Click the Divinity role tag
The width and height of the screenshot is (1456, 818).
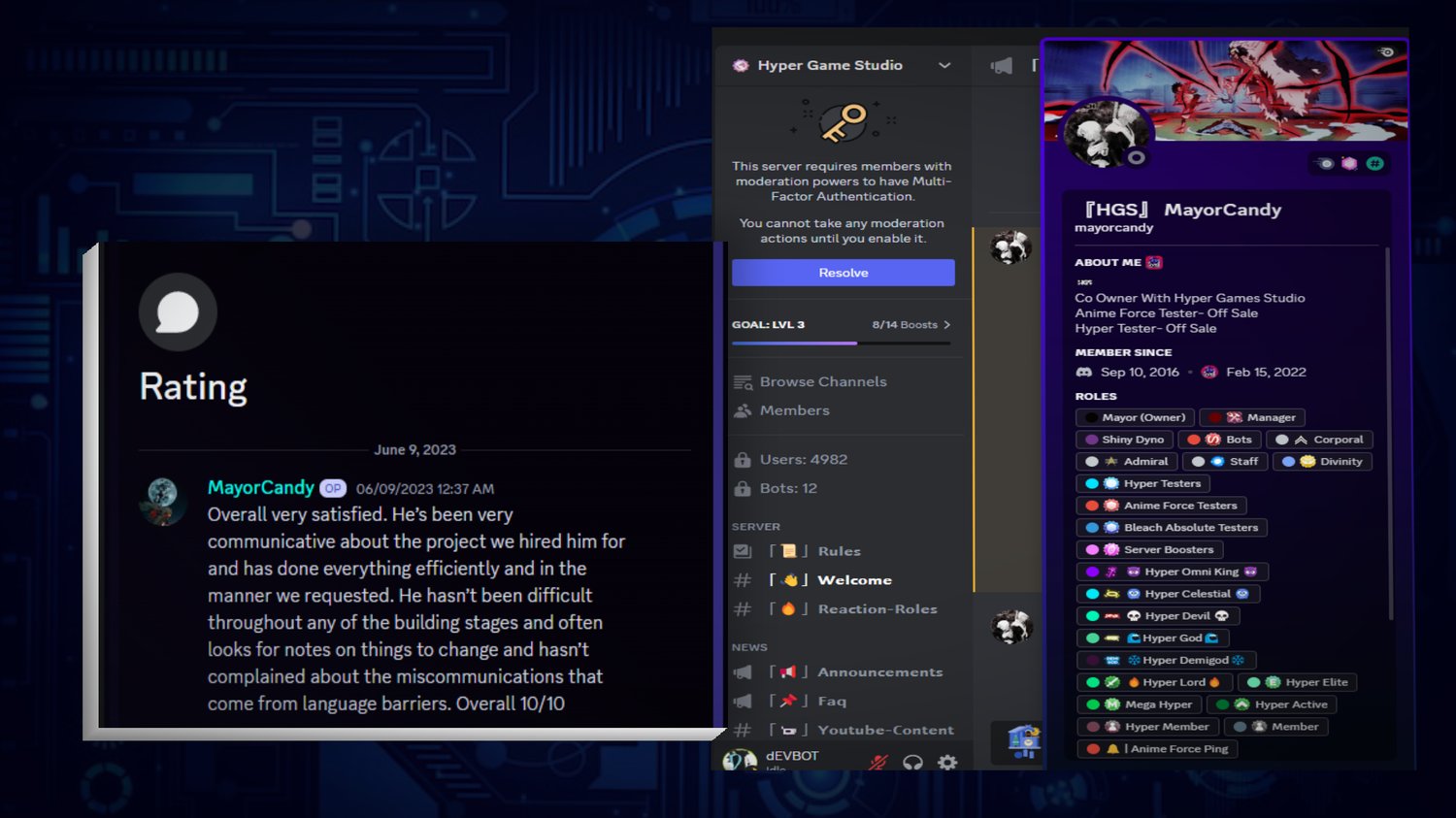pyautogui.click(x=1321, y=462)
